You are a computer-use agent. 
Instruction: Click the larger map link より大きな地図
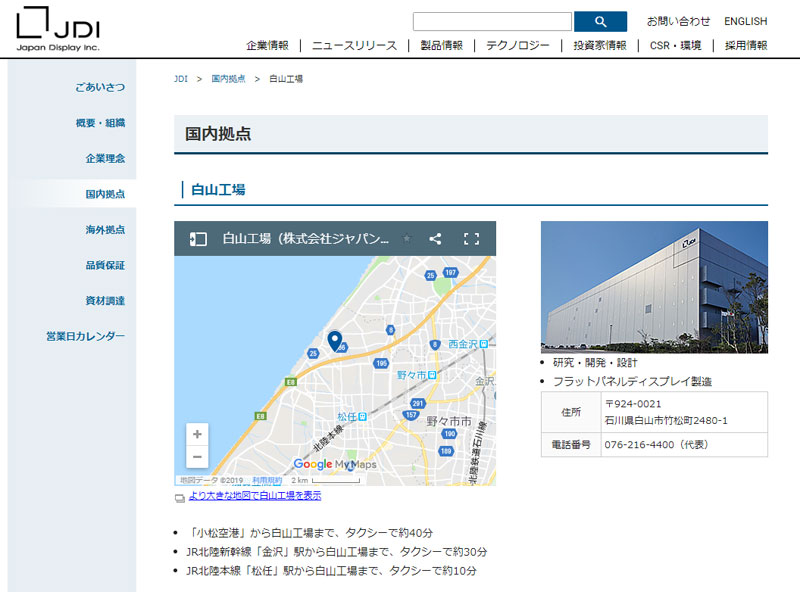(x=254, y=496)
